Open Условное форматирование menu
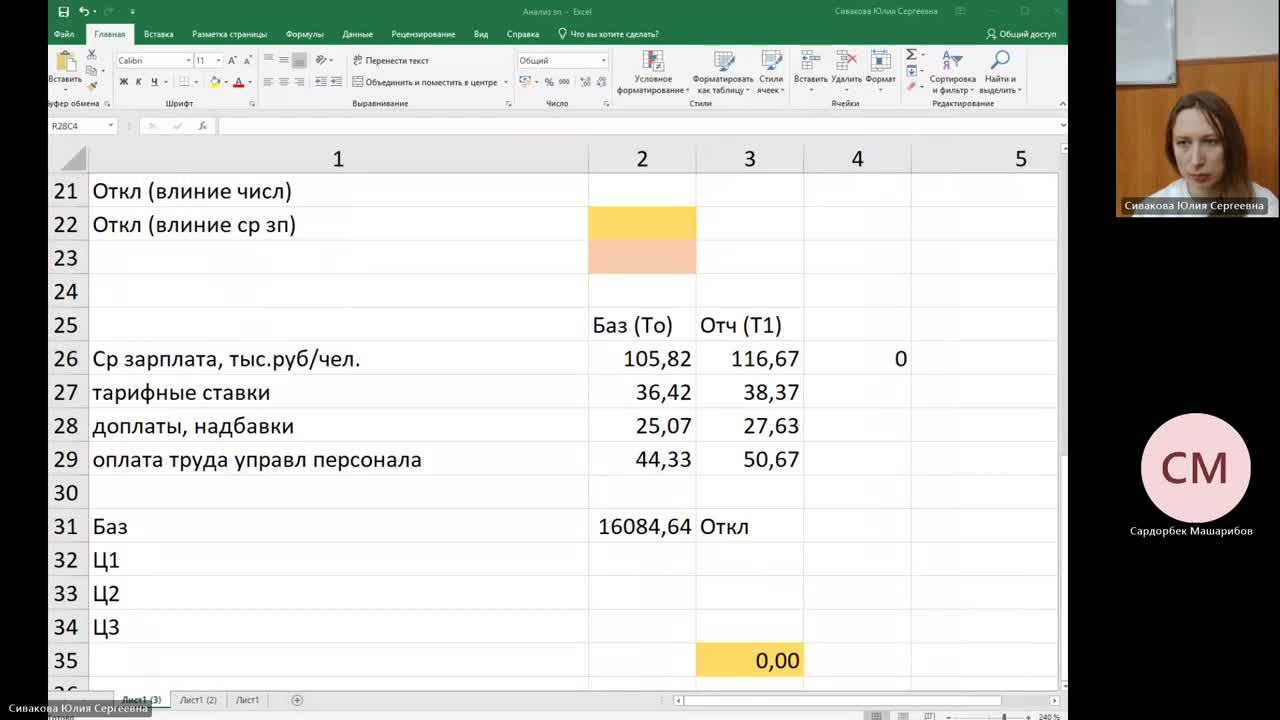1280x720 pixels. pos(653,72)
